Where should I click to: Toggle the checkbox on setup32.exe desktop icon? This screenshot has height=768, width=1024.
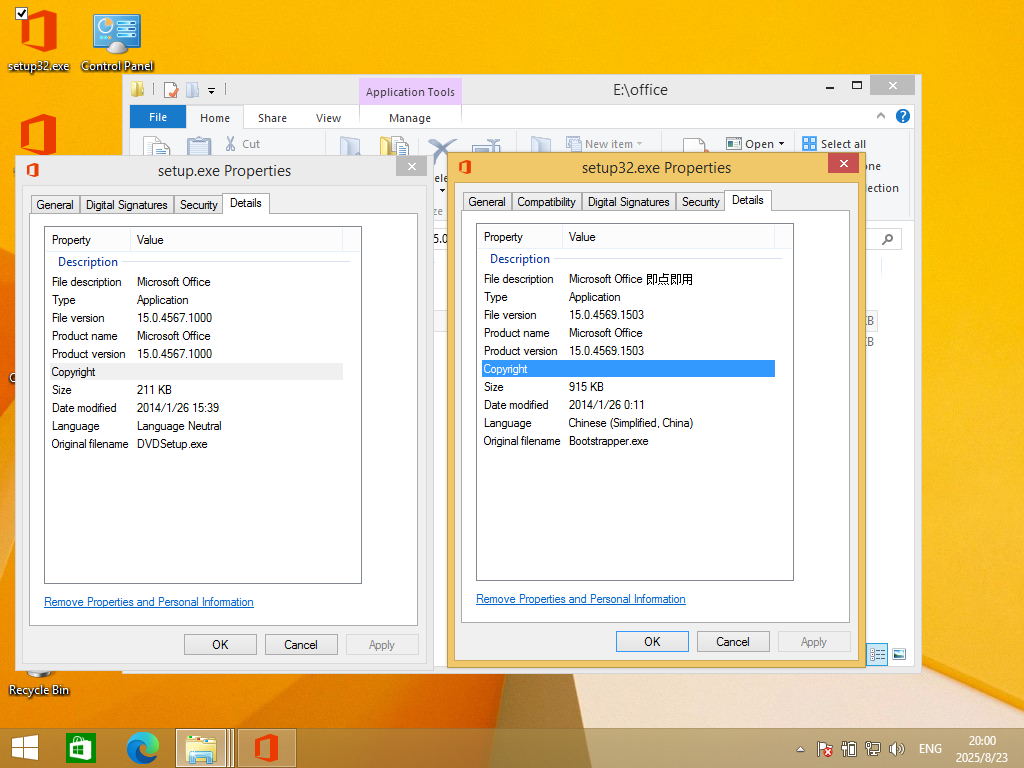pos(22,13)
